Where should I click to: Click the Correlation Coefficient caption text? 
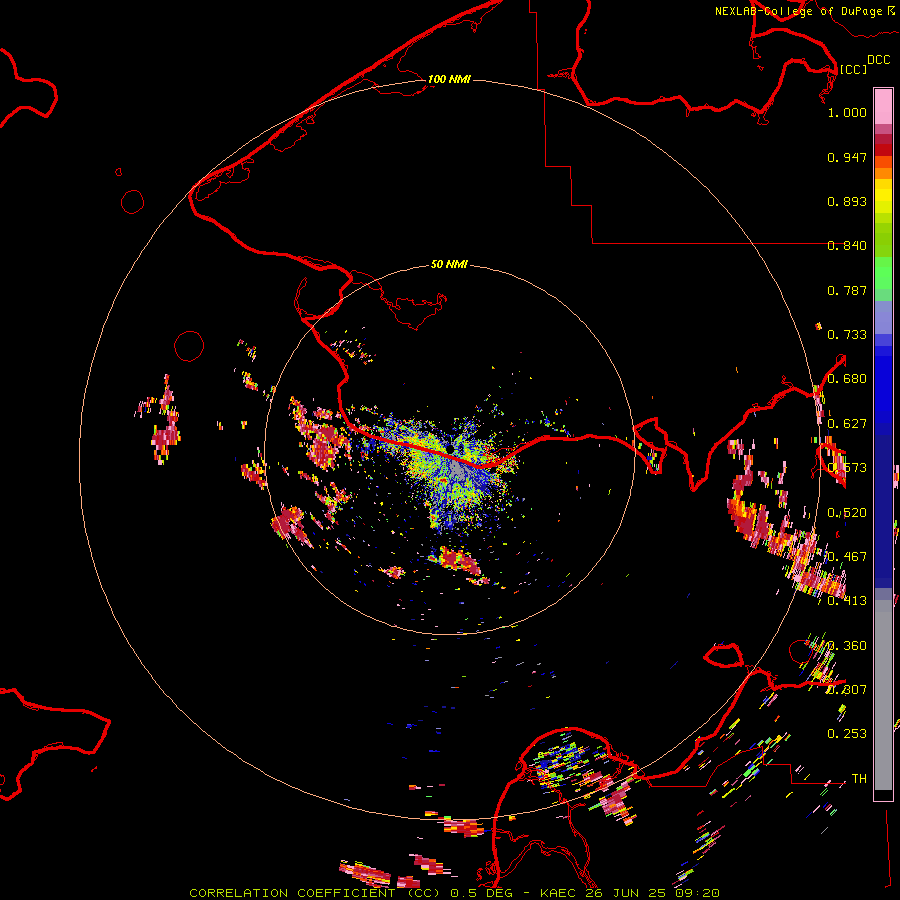[454, 893]
